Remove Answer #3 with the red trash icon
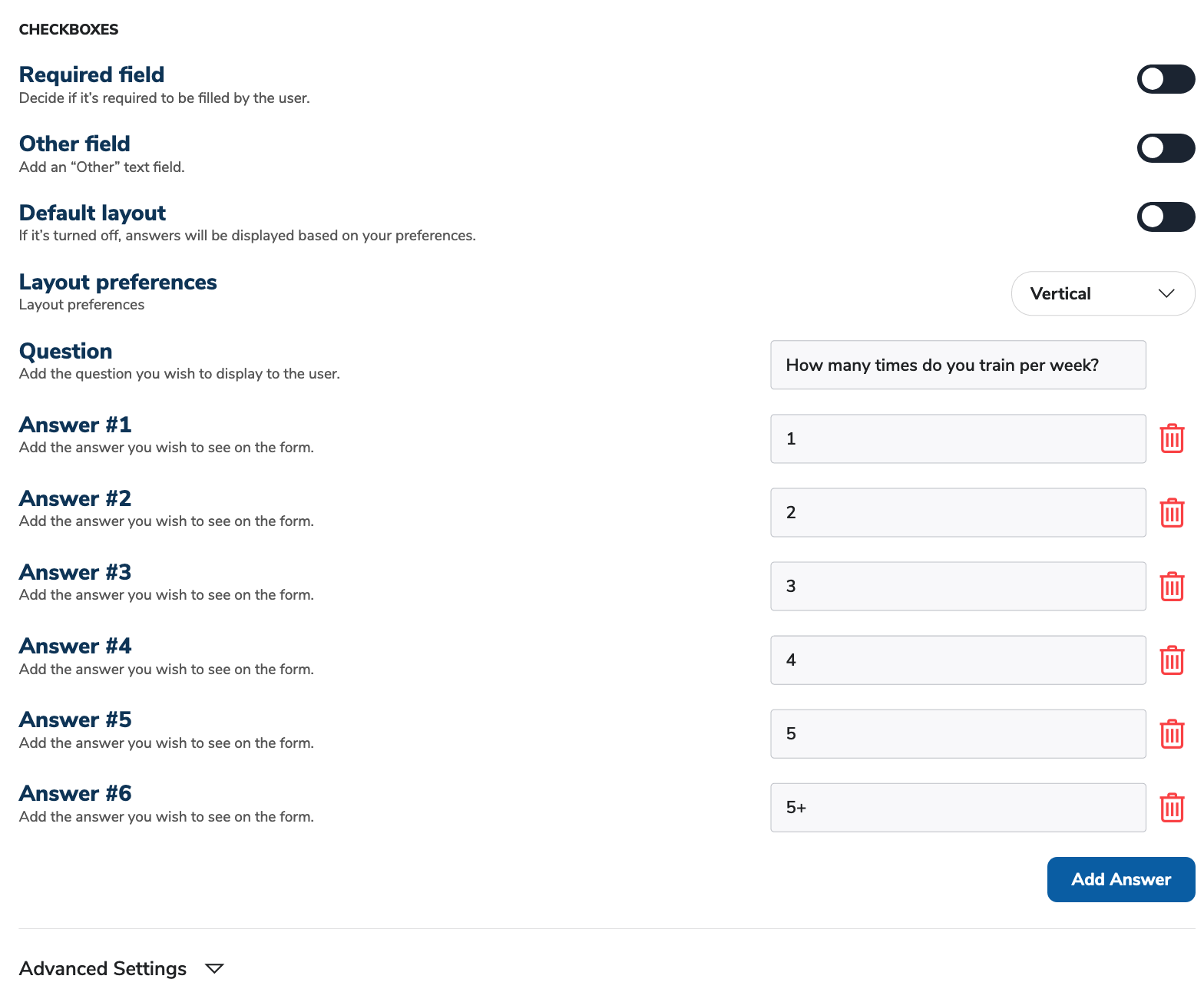Viewport: 1204px width, 989px height. coord(1173,586)
